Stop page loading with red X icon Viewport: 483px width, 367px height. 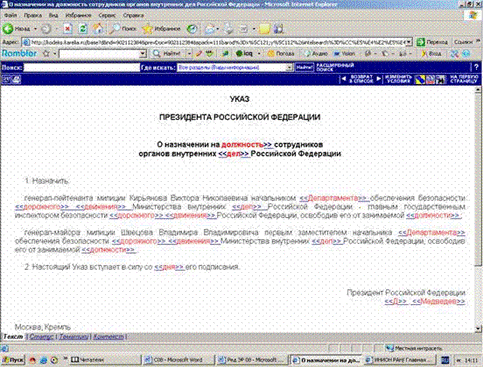click(68, 29)
